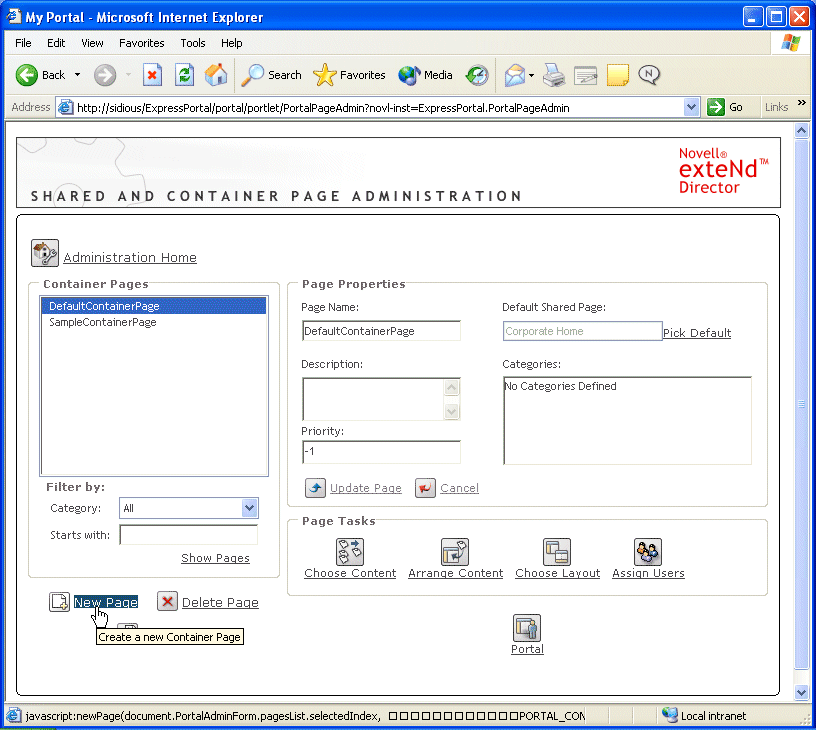Click the Default Shared Page field
The height and width of the screenshot is (730, 816).
[582, 331]
